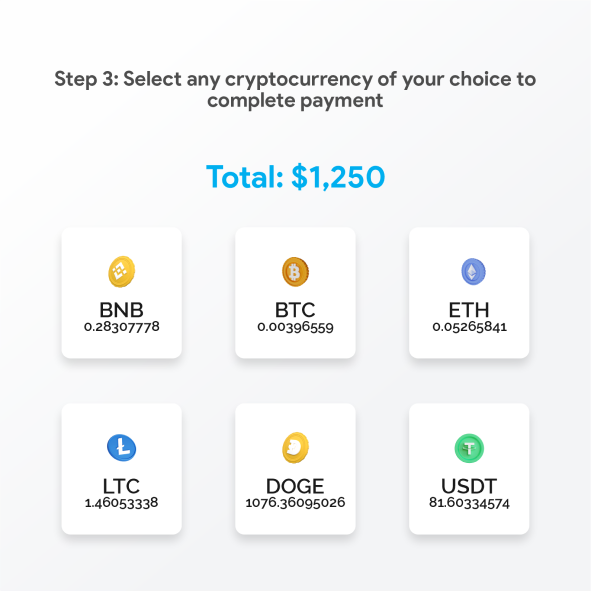
Task: Click the ETH amount 0.05265841
Action: [x=470, y=327]
